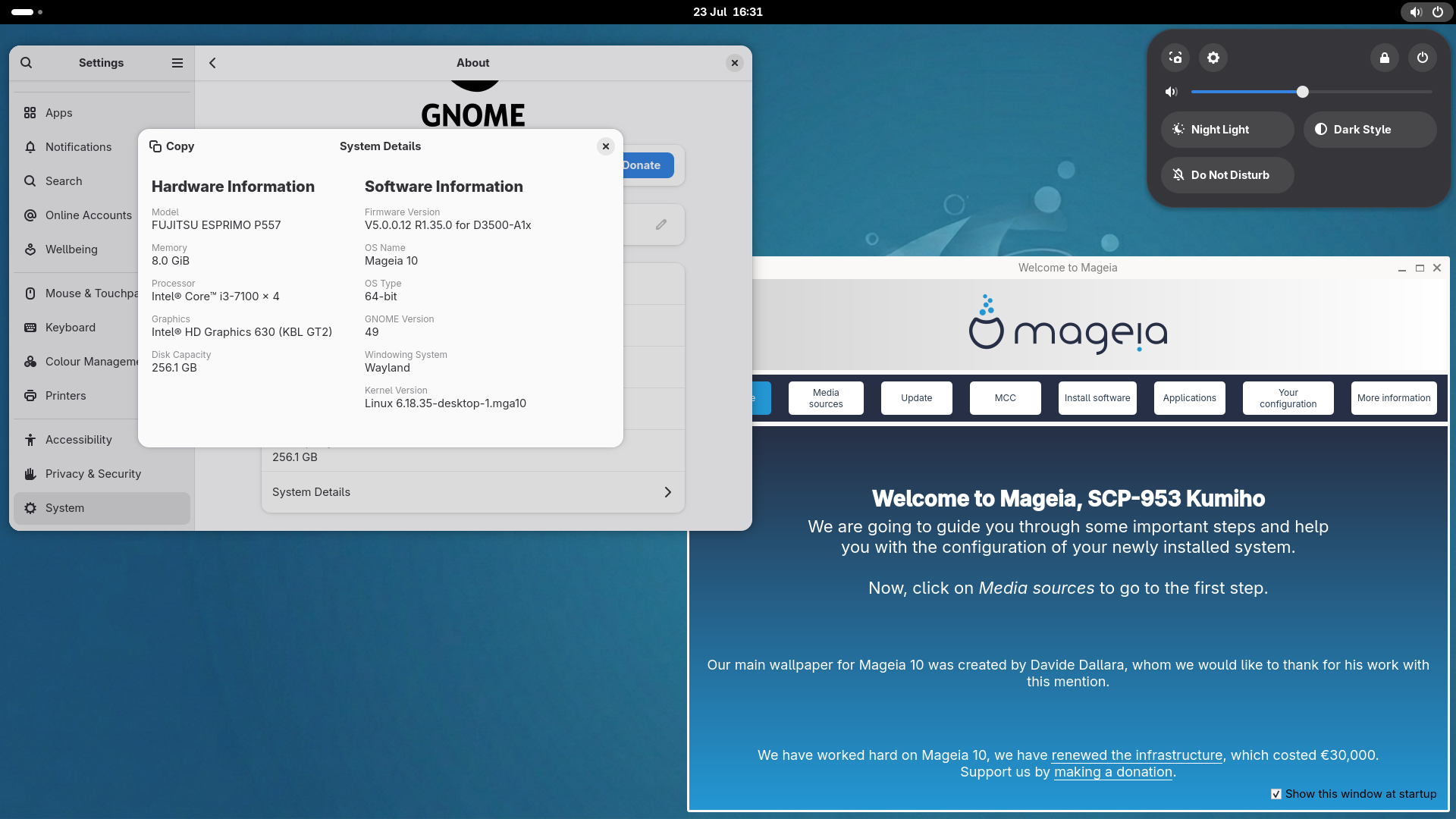Click the Mageia logo banner

1068,325
